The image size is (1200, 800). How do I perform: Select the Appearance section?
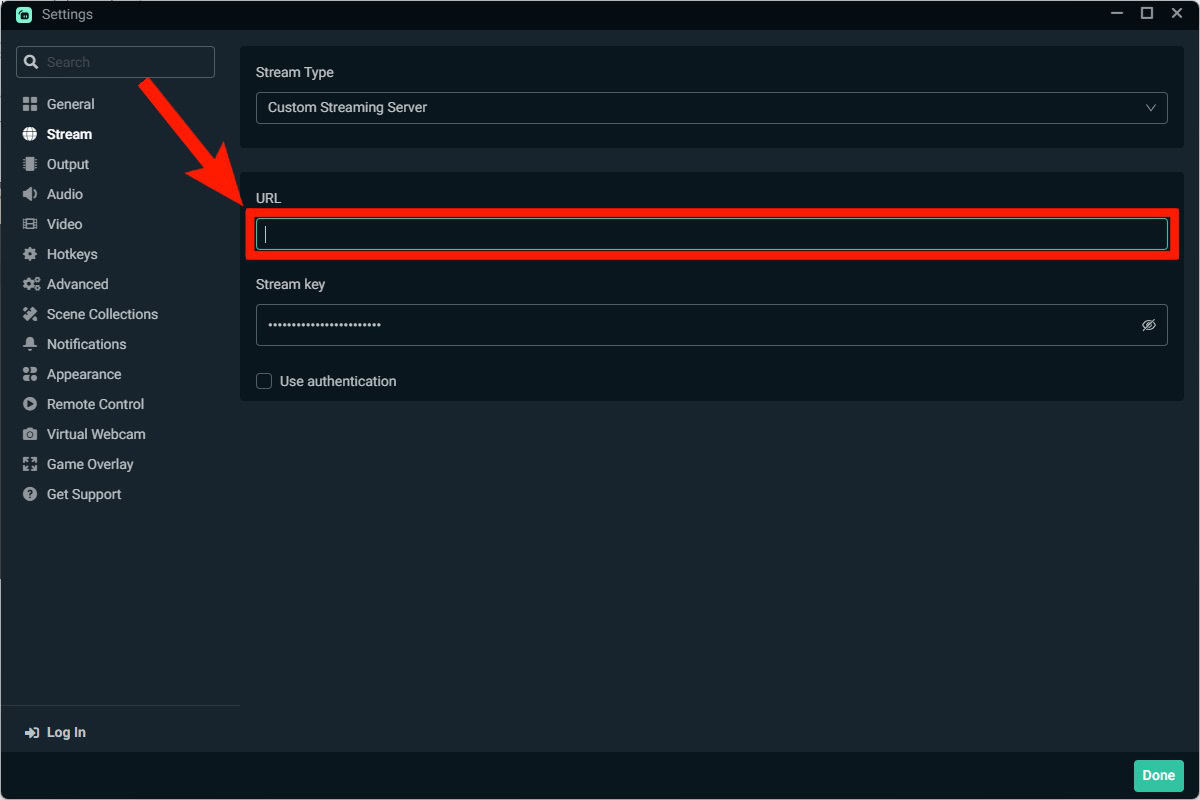click(80, 373)
